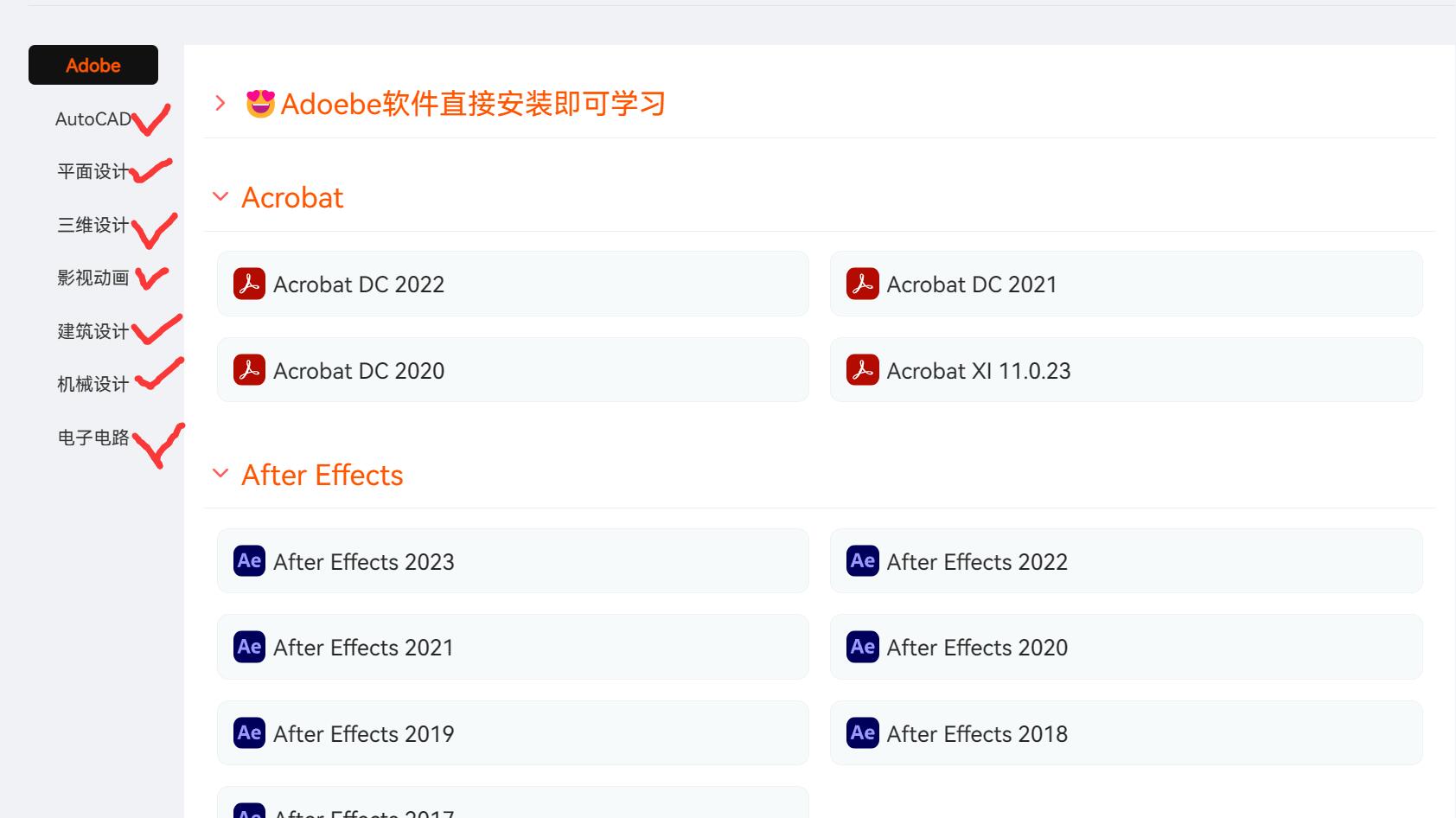Open the After Effects 2018 link

coord(1126,733)
